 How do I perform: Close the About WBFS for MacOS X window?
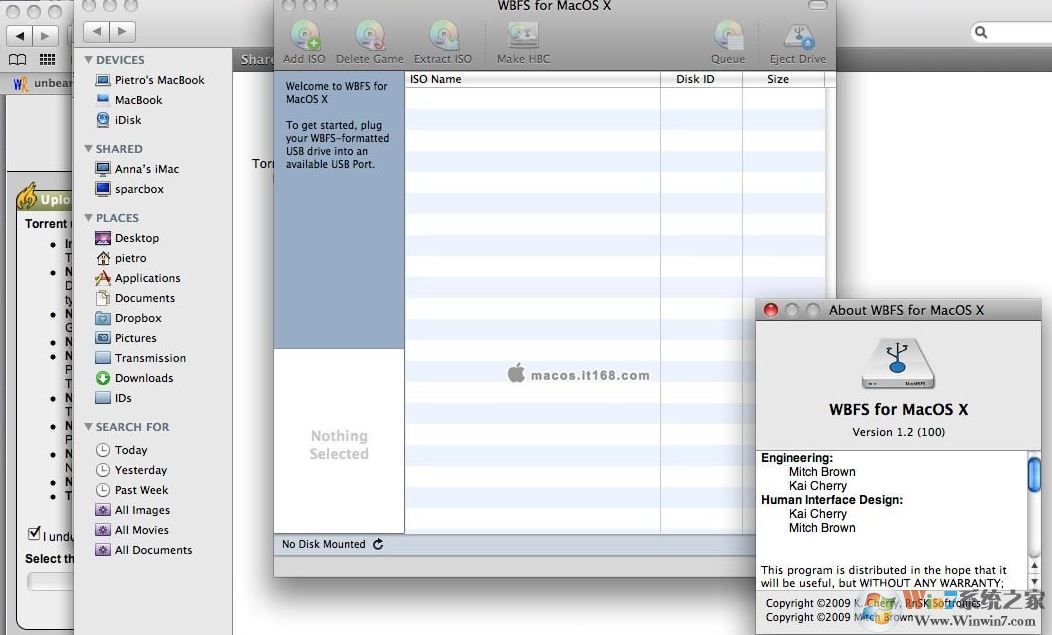[771, 310]
